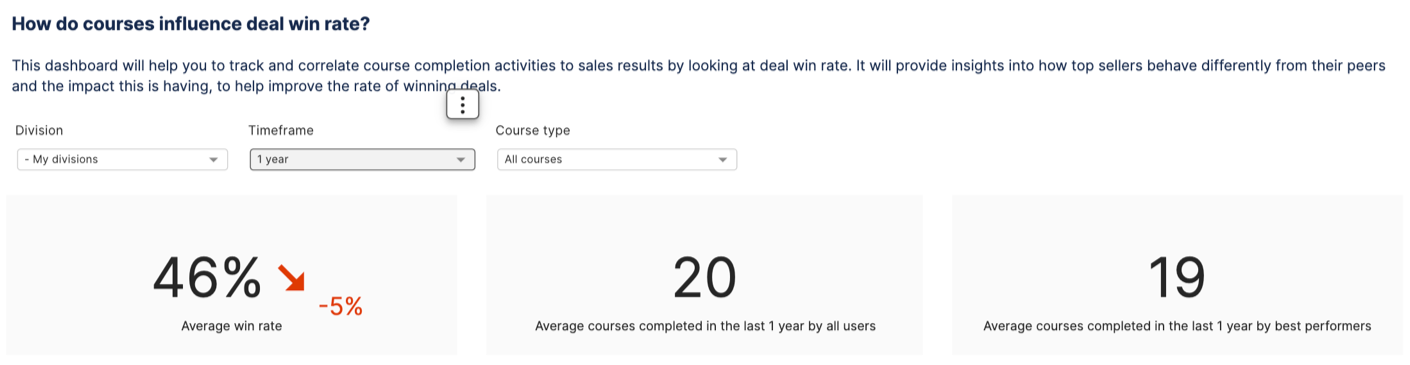
Task: Click the red downward trend arrow
Action: pyautogui.click(x=292, y=279)
